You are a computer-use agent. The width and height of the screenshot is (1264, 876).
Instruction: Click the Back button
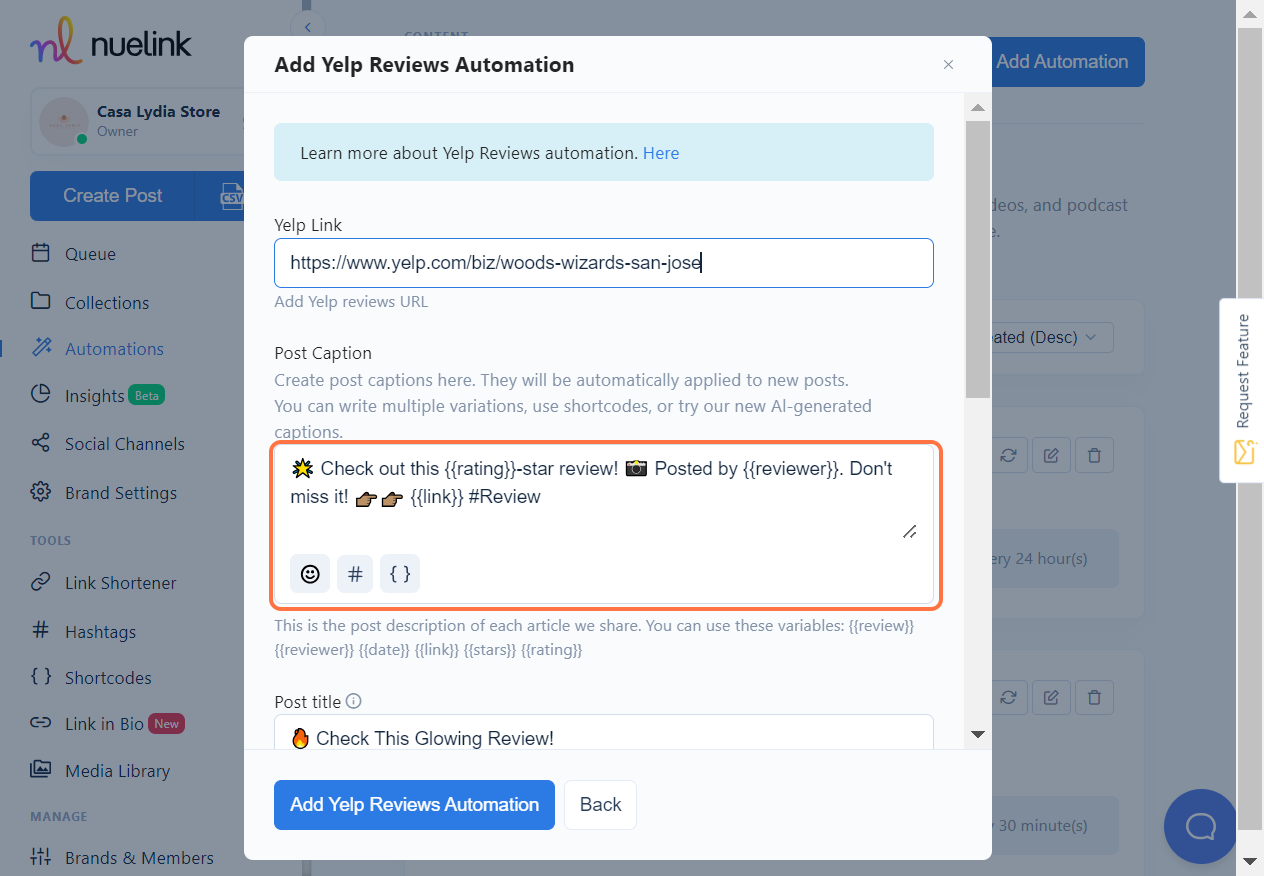point(600,805)
